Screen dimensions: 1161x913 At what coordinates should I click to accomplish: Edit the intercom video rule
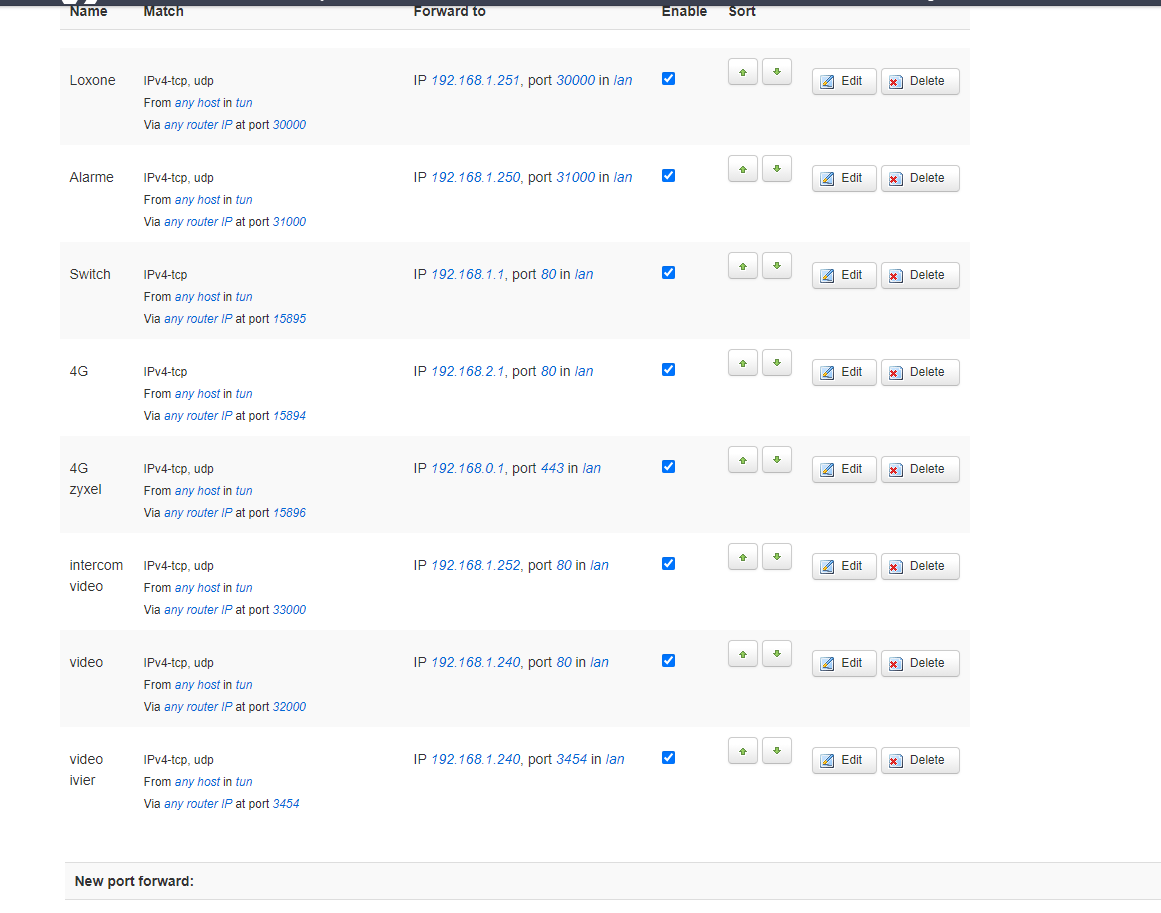(843, 566)
